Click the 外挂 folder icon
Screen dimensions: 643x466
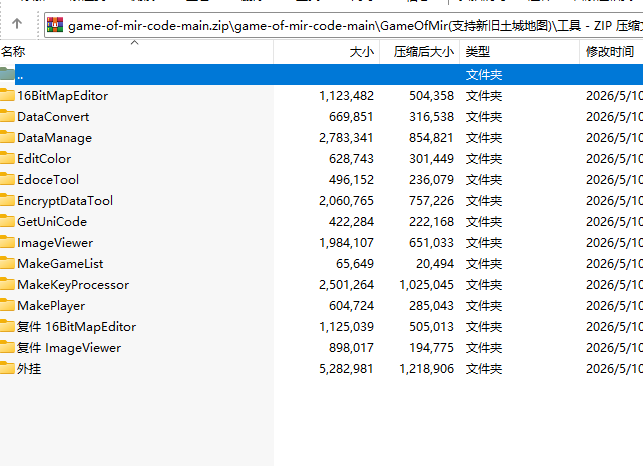tap(7, 368)
